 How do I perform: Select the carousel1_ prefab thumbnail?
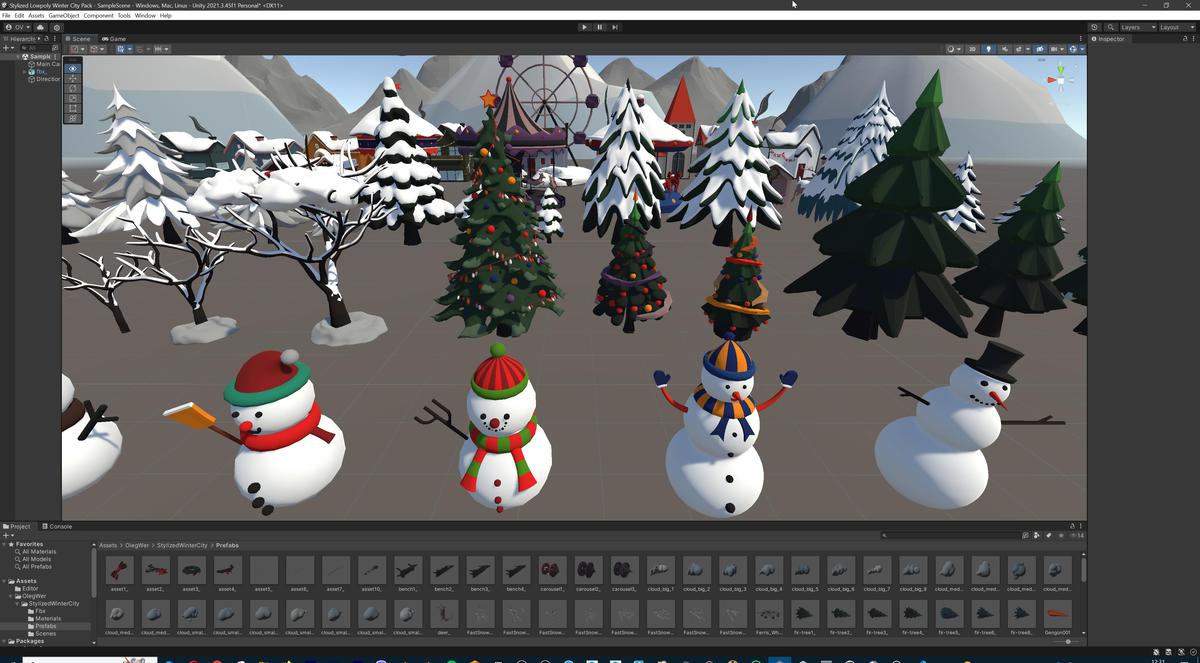pyautogui.click(x=552, y=573)
